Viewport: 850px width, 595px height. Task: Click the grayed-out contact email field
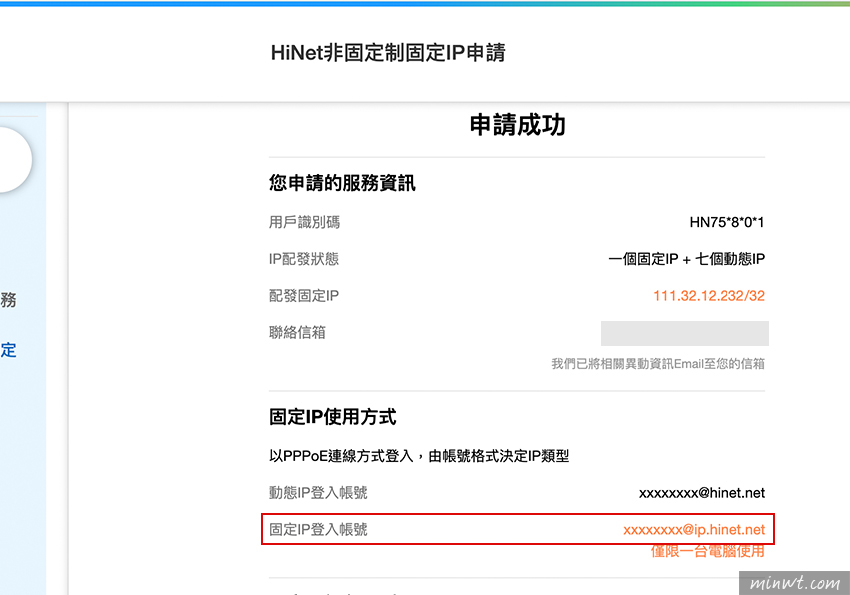click(x=685, y=333)
